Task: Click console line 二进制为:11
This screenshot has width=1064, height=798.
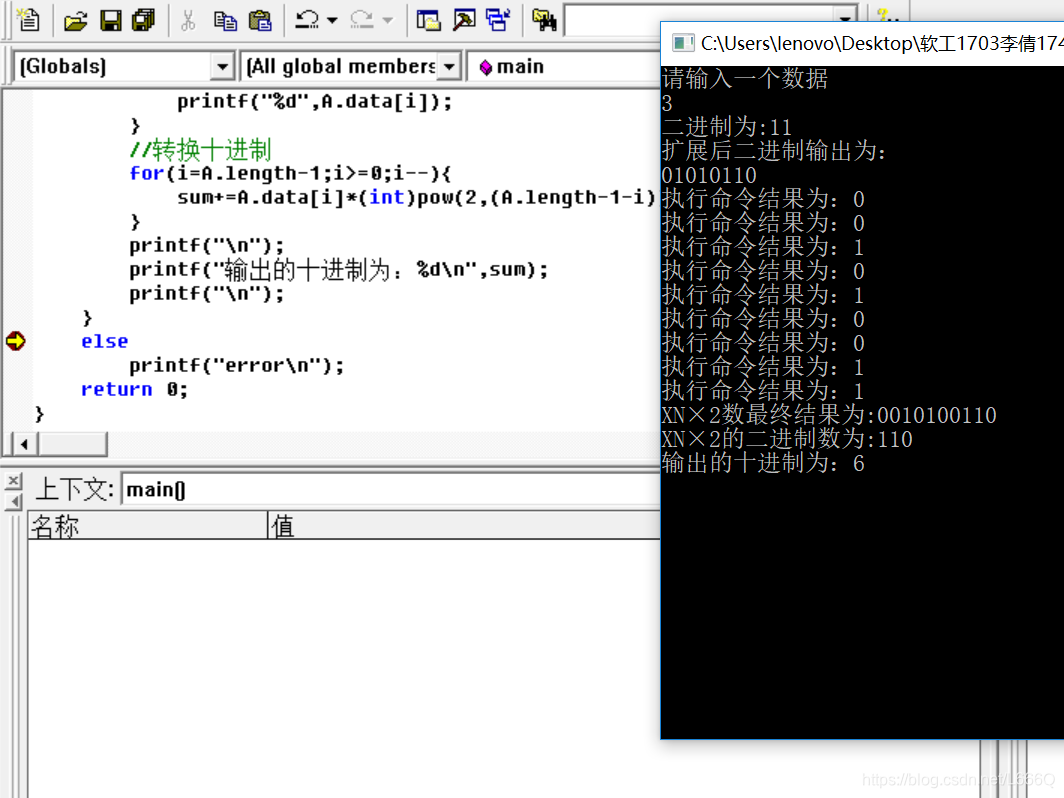Action: coord(727,128)
